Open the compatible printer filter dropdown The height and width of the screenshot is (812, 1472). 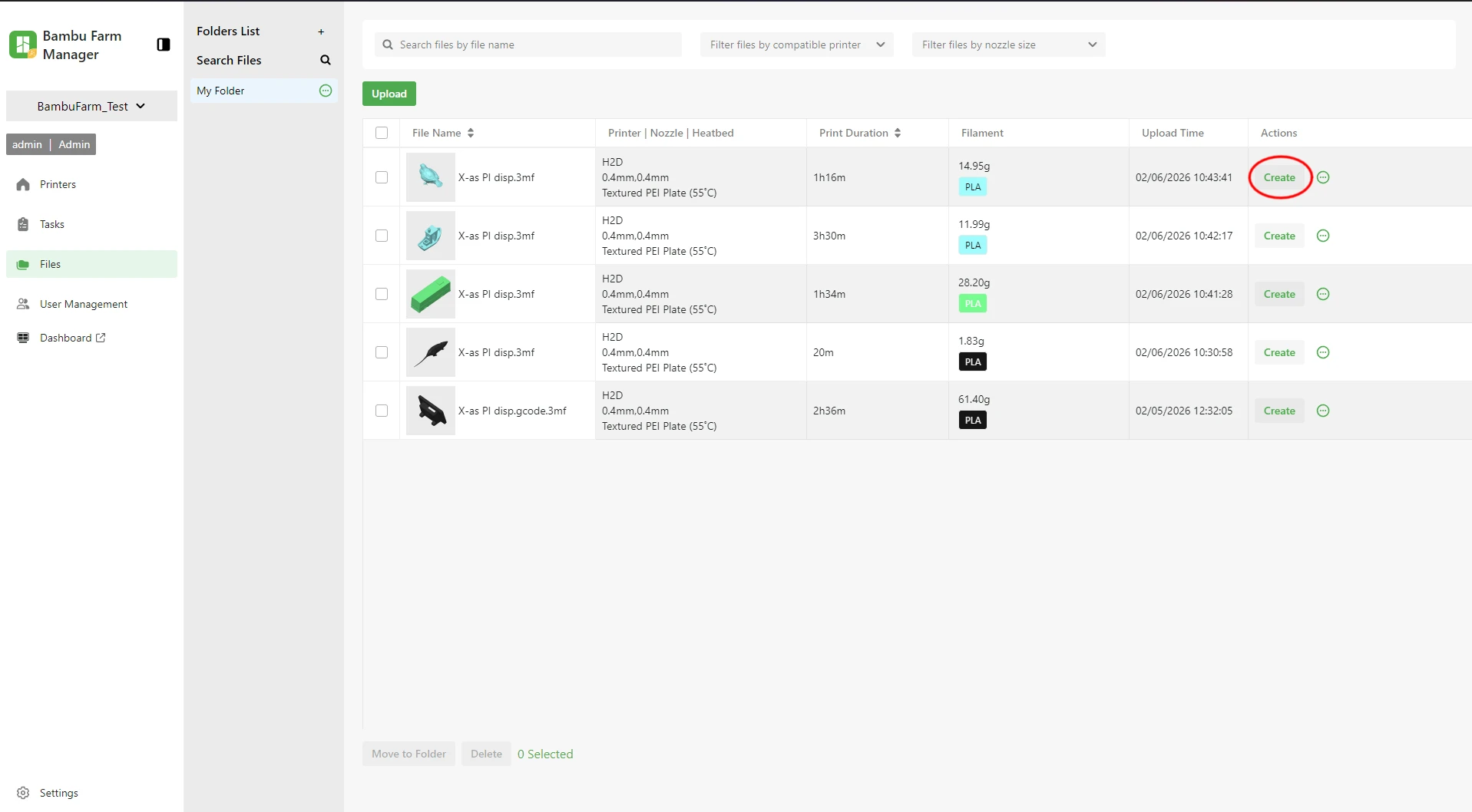tap(796, 45)
